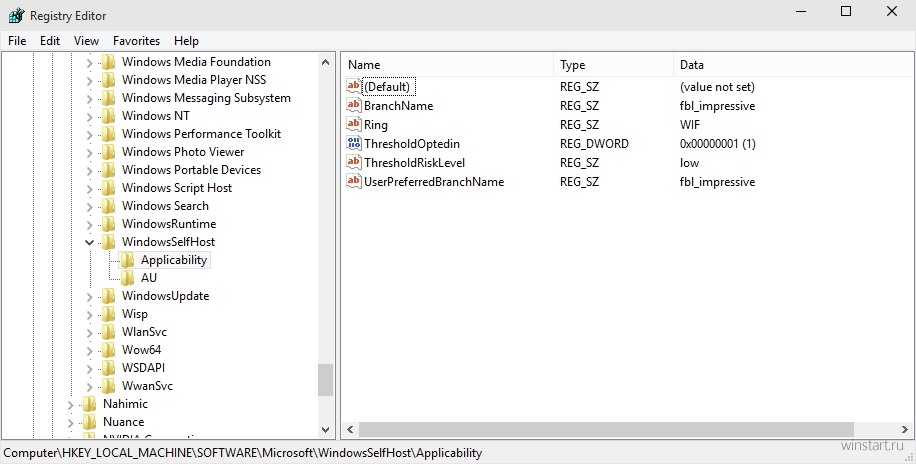Collapse the WindowsSelfHost key

89,242
